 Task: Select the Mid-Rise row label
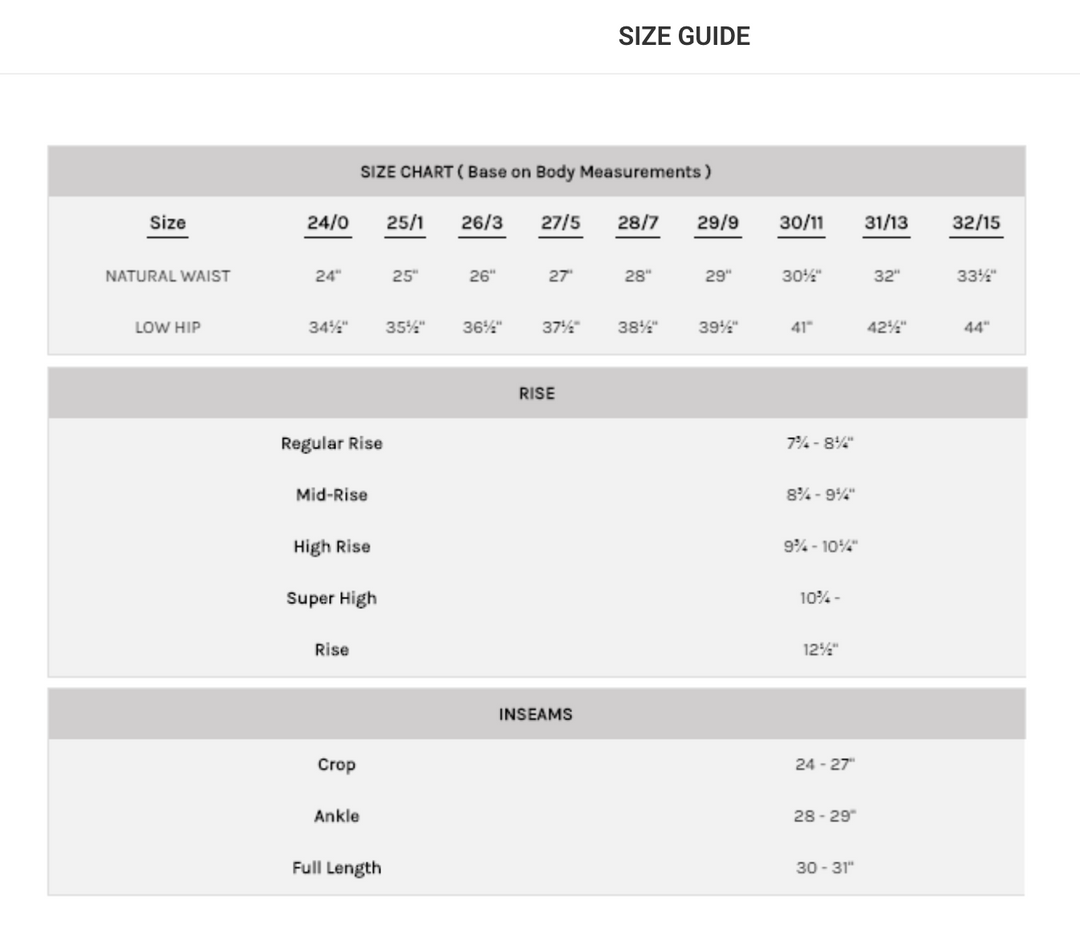(332, 495)
